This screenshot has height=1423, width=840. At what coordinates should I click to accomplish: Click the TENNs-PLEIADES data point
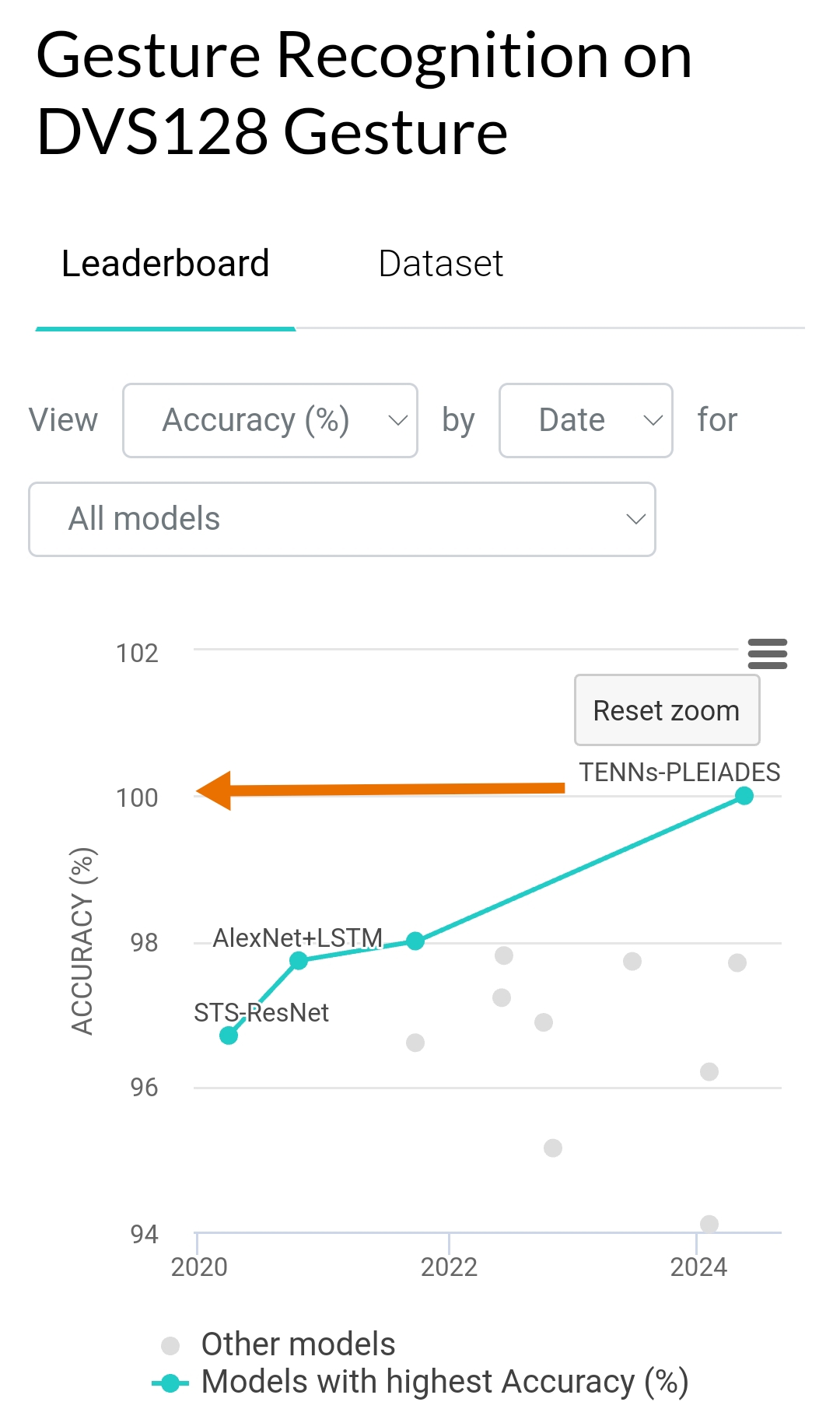(x=744, y=796)
